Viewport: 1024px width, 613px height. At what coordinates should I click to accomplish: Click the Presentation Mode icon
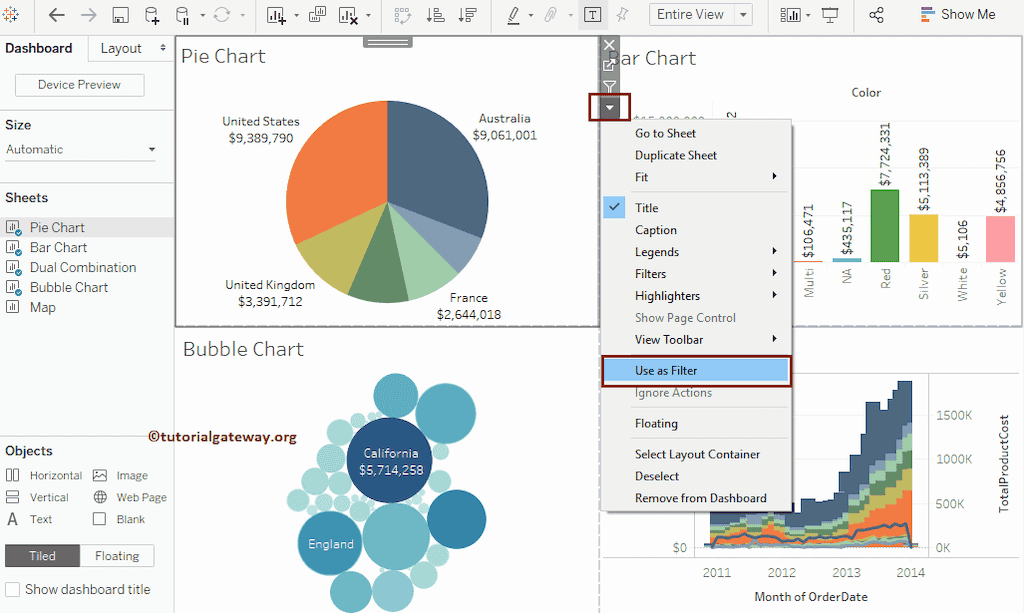pos(830,15)
